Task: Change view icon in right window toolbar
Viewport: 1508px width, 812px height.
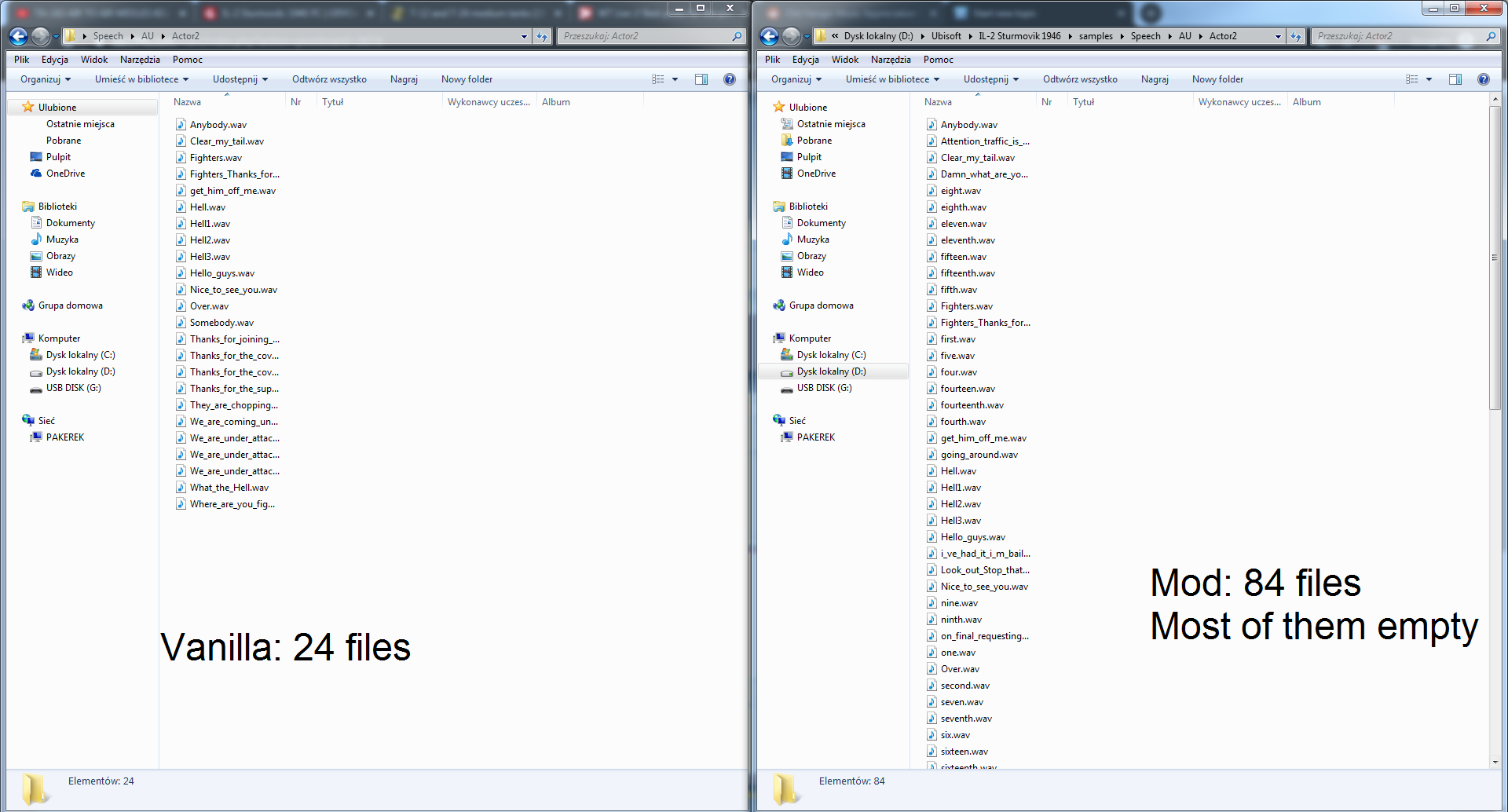Action: pos(1412,79)
